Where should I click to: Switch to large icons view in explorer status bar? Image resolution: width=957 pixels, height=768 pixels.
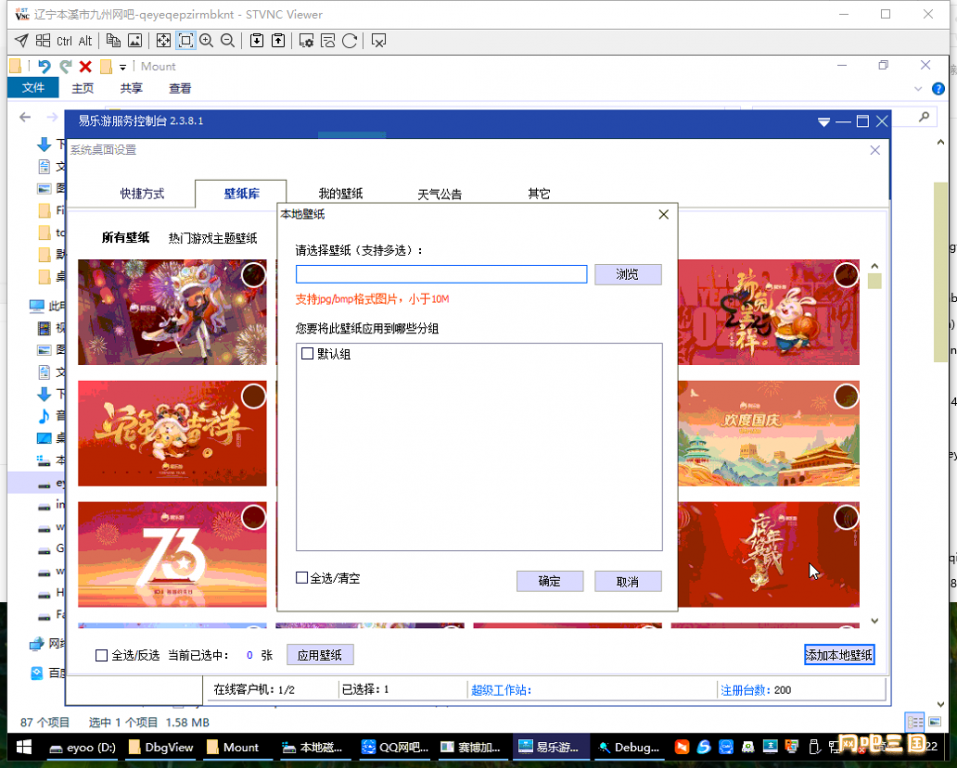(x=934, y=722)
